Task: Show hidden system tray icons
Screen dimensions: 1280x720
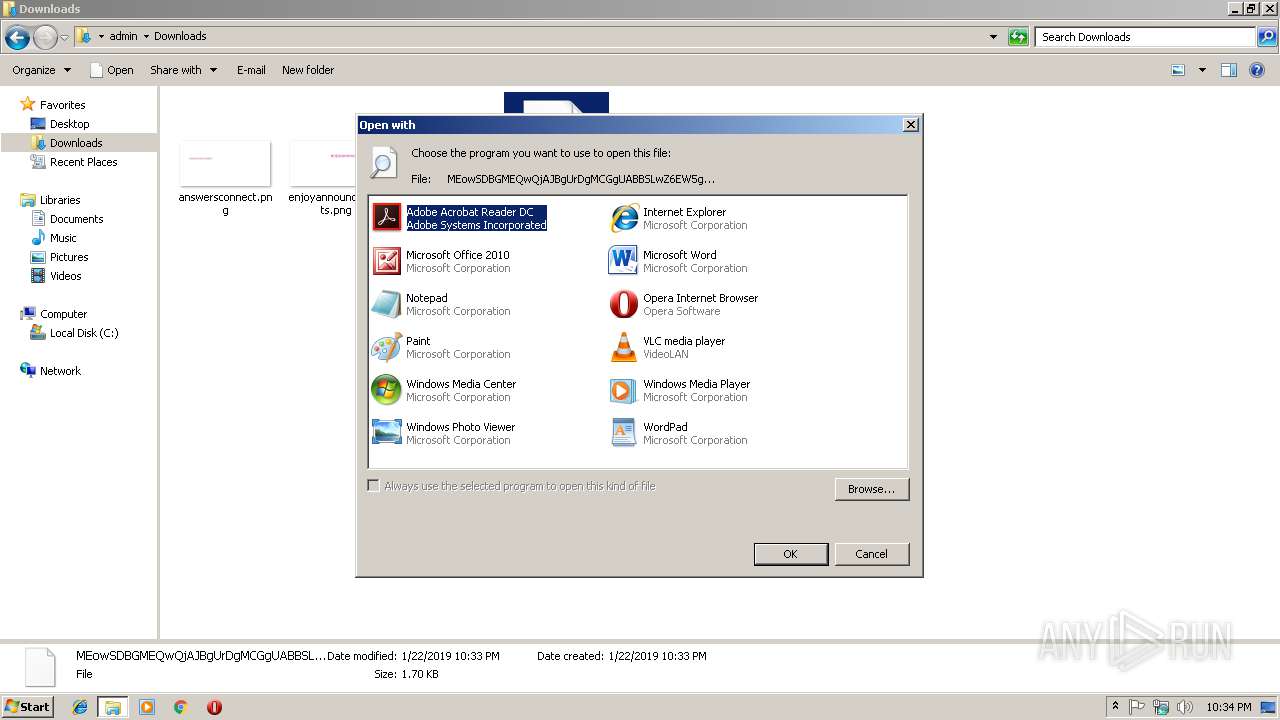Action: tap(1115, 707)
